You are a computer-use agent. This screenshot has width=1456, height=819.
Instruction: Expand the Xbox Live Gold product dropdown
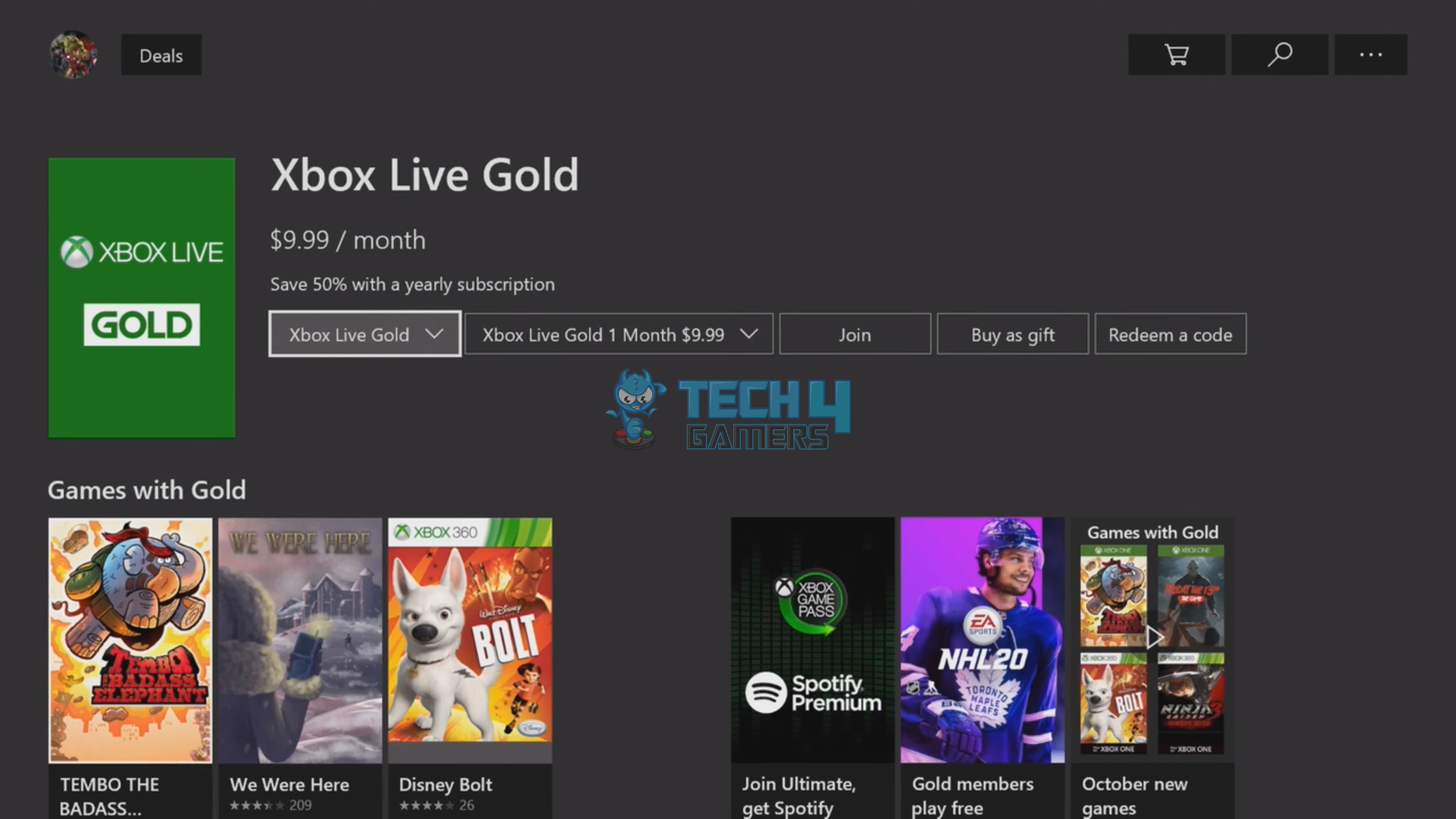click(365, 334)
